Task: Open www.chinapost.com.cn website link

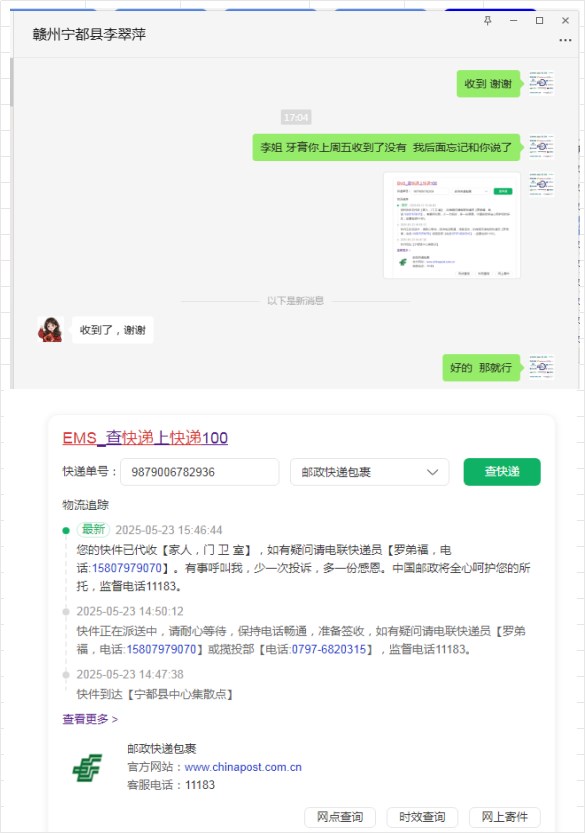Action: tap(243, 767)
